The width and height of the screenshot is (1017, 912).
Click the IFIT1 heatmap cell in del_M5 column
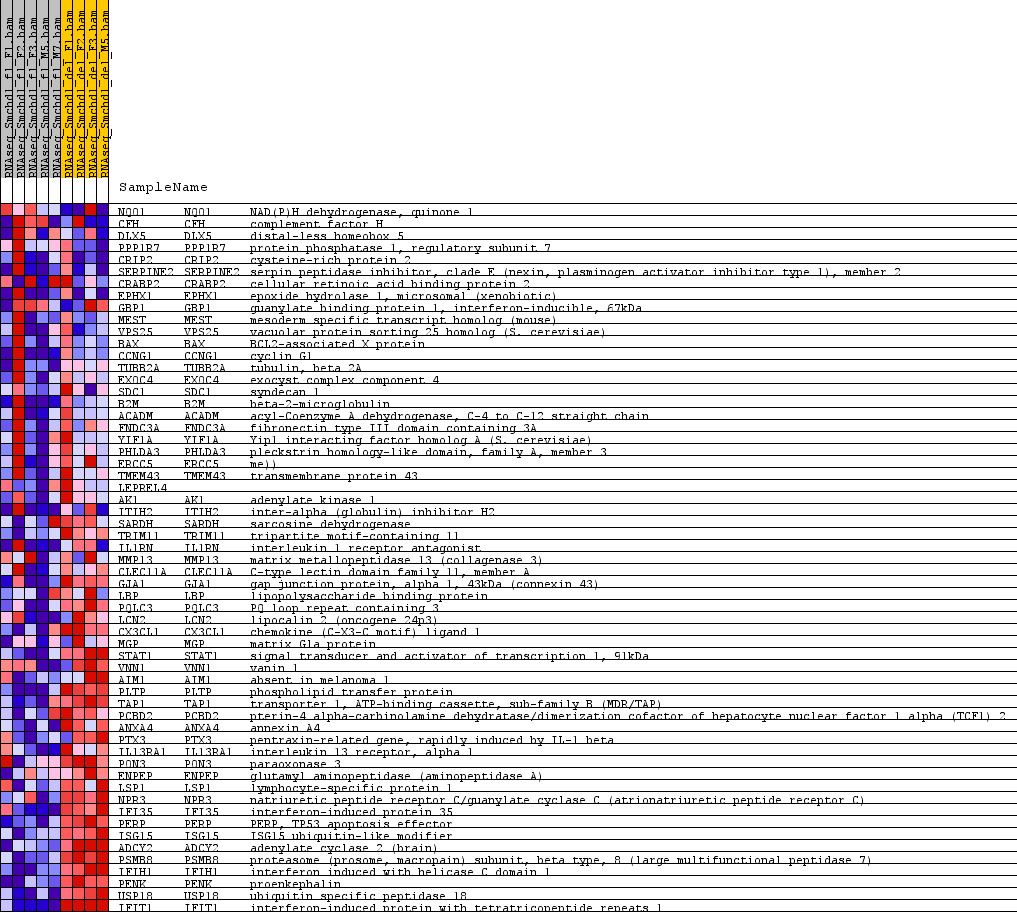pyautogui.click(x=103, y=907)
